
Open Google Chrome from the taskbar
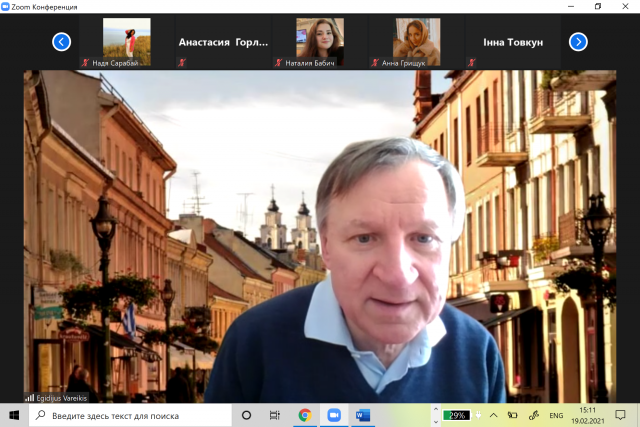[305, 415]
